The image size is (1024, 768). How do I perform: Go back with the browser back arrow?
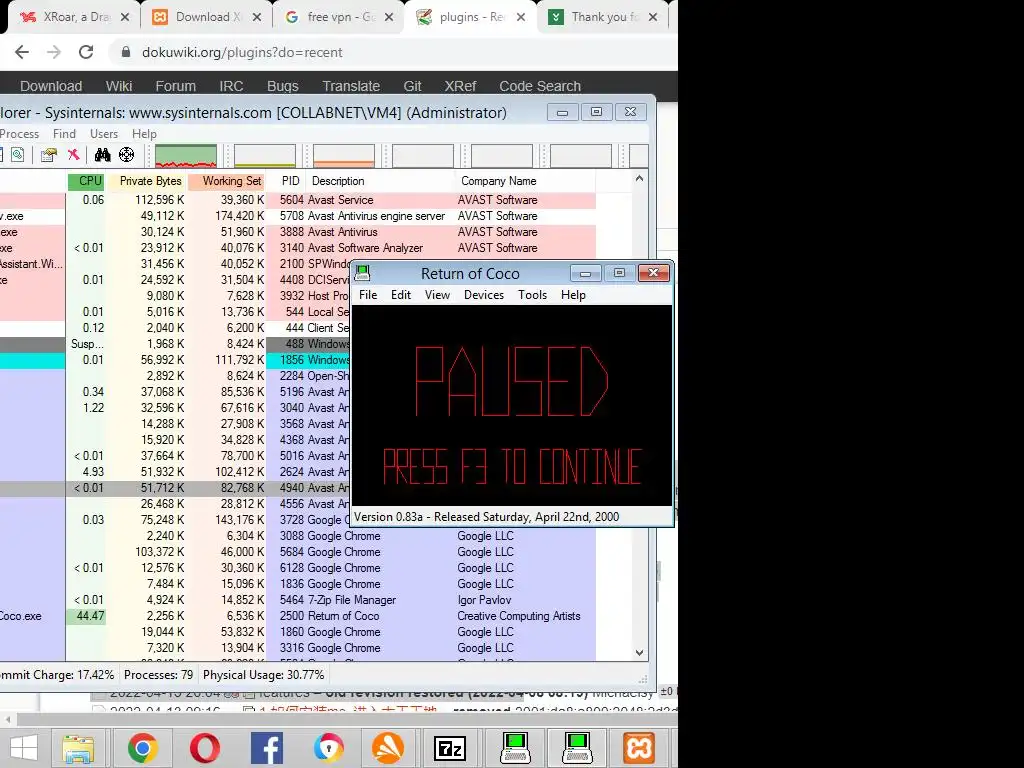click(22, 52)
